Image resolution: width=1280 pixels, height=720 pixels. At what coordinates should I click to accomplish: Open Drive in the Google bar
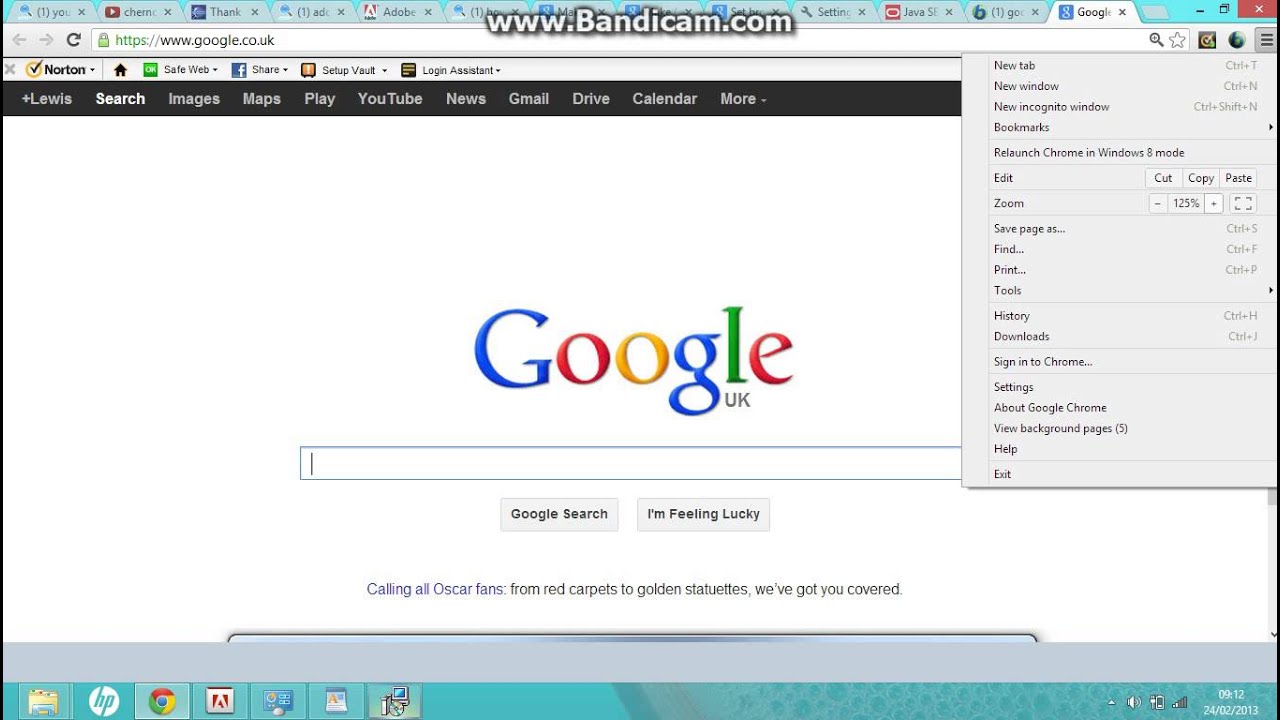[x=591, y=99]
